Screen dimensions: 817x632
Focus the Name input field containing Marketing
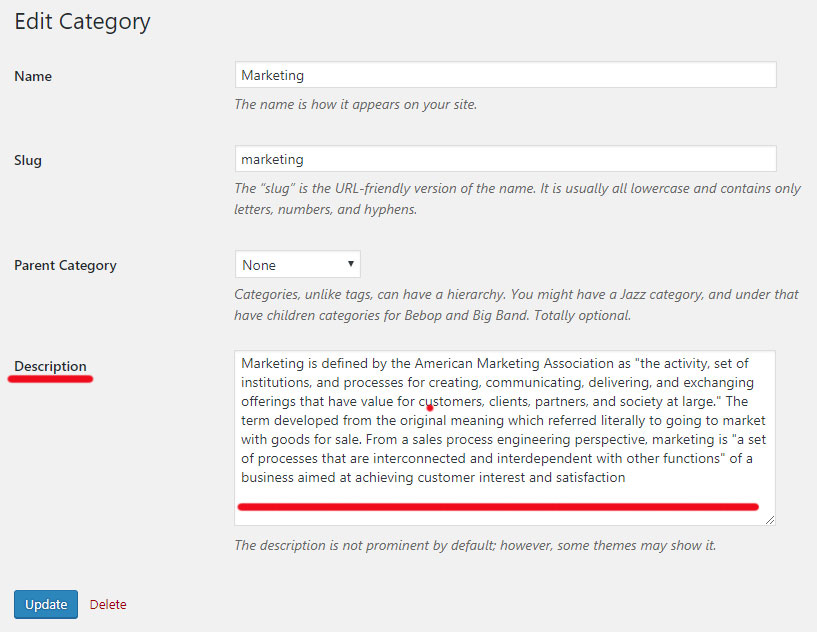point(505,75)
